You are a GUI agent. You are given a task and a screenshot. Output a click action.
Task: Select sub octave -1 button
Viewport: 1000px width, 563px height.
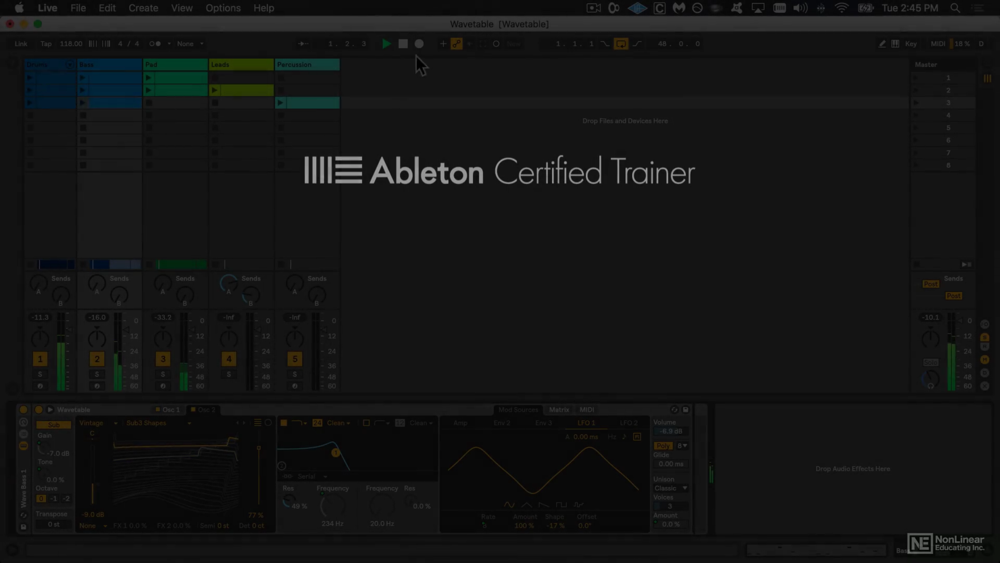point(54,499)
